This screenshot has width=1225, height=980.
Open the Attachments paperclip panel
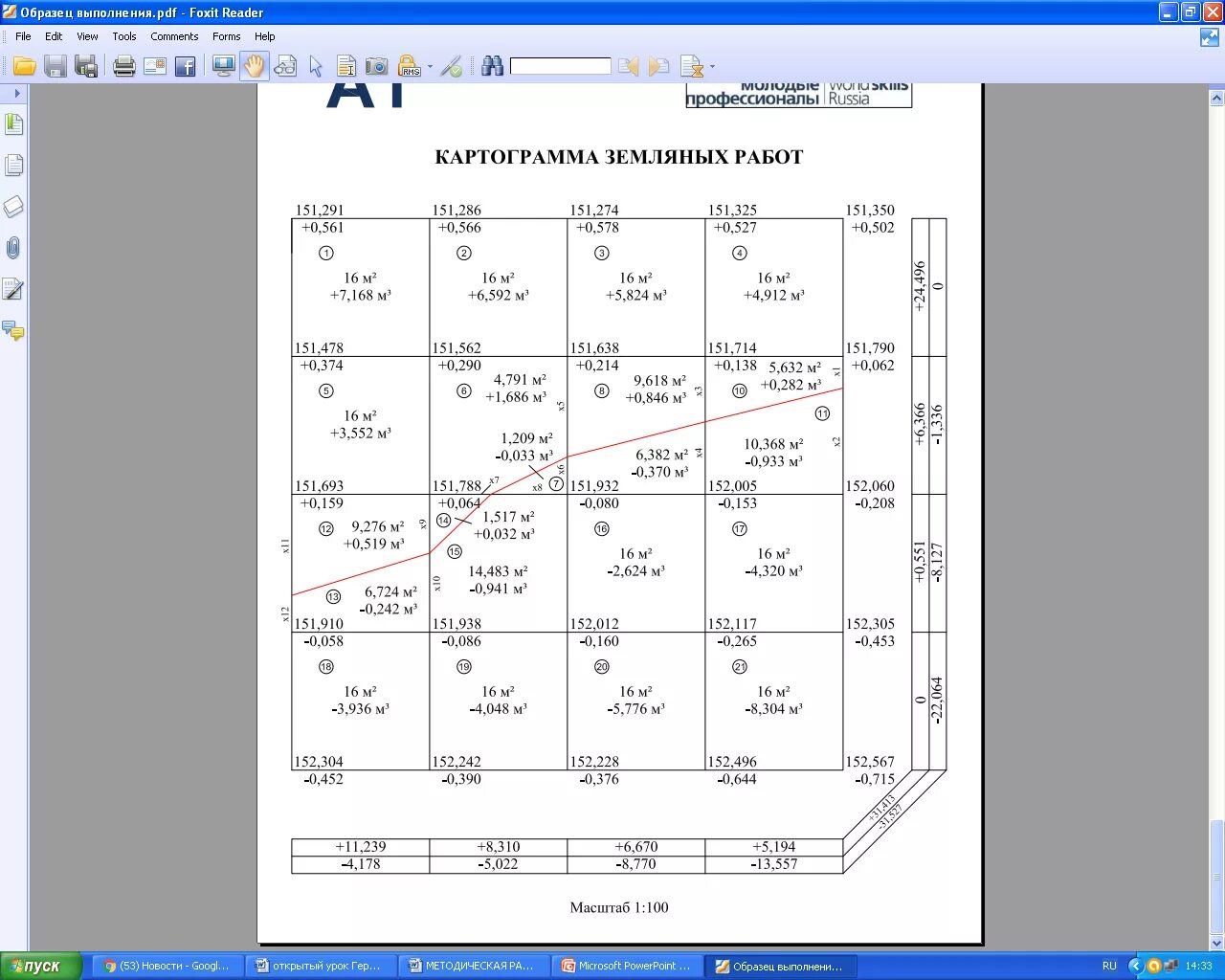[x=13, y=248]
